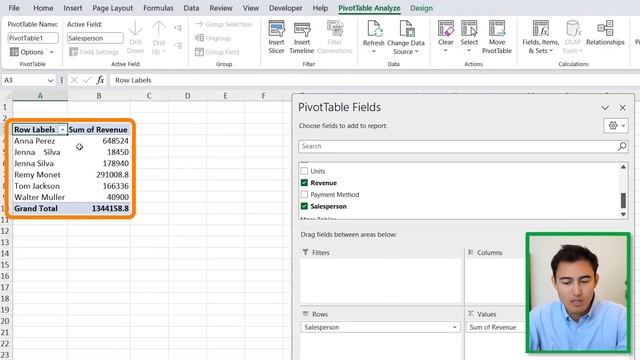This screenshot has height=360, width=640.
Task: Uncheck the Salesperson field checkbox
Action: (304, 206)
